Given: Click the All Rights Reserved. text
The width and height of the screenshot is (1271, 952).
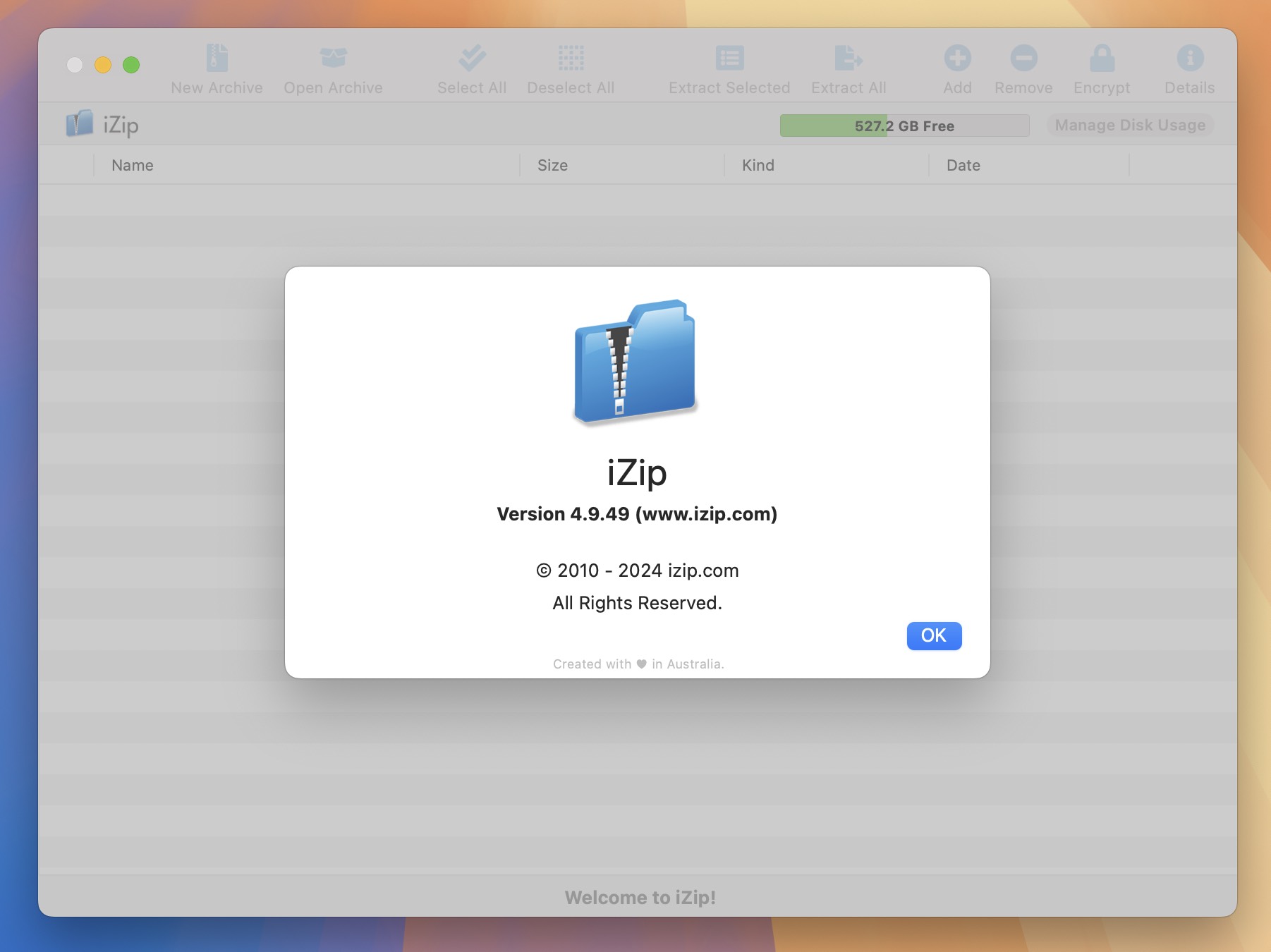Looking at the screenshot, I should [637, 603].
